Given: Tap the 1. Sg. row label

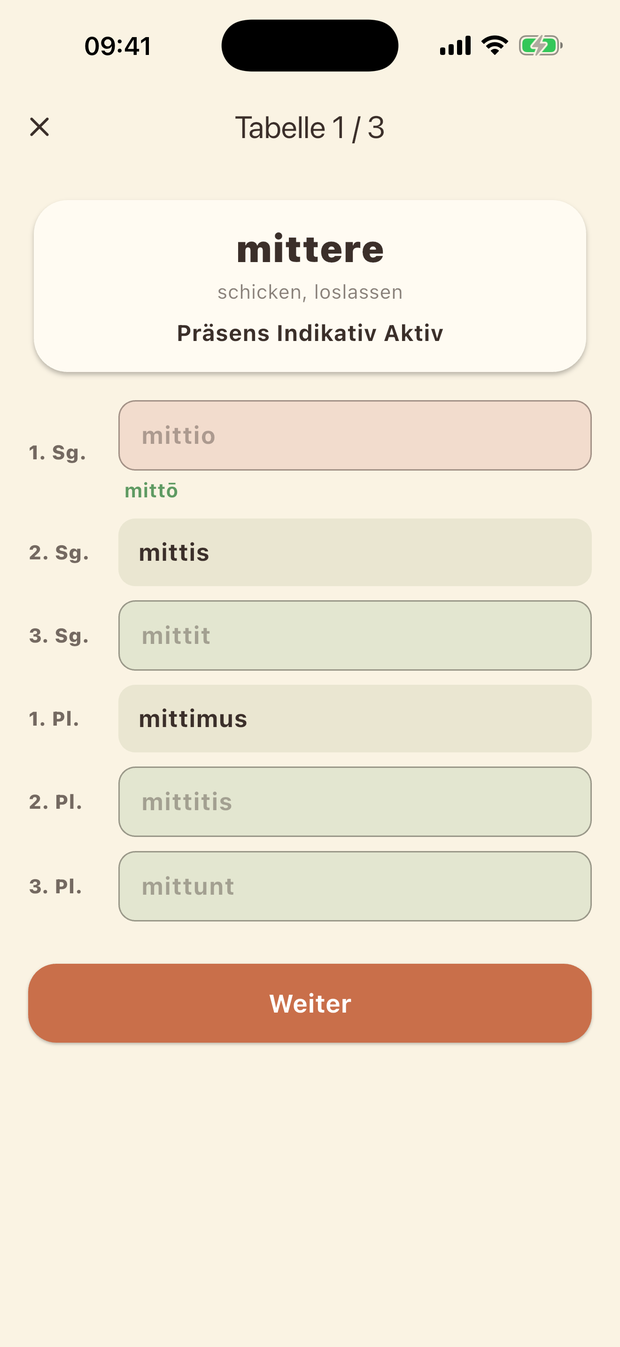Looking at the screenshot, I should pos(57,452).
